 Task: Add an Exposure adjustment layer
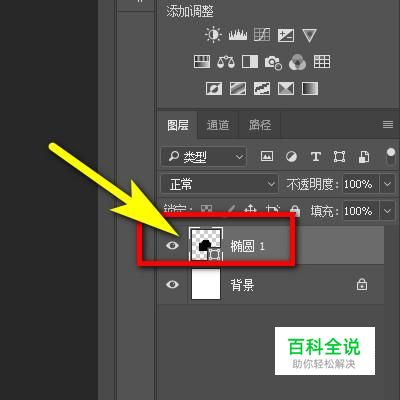(286, 35)
